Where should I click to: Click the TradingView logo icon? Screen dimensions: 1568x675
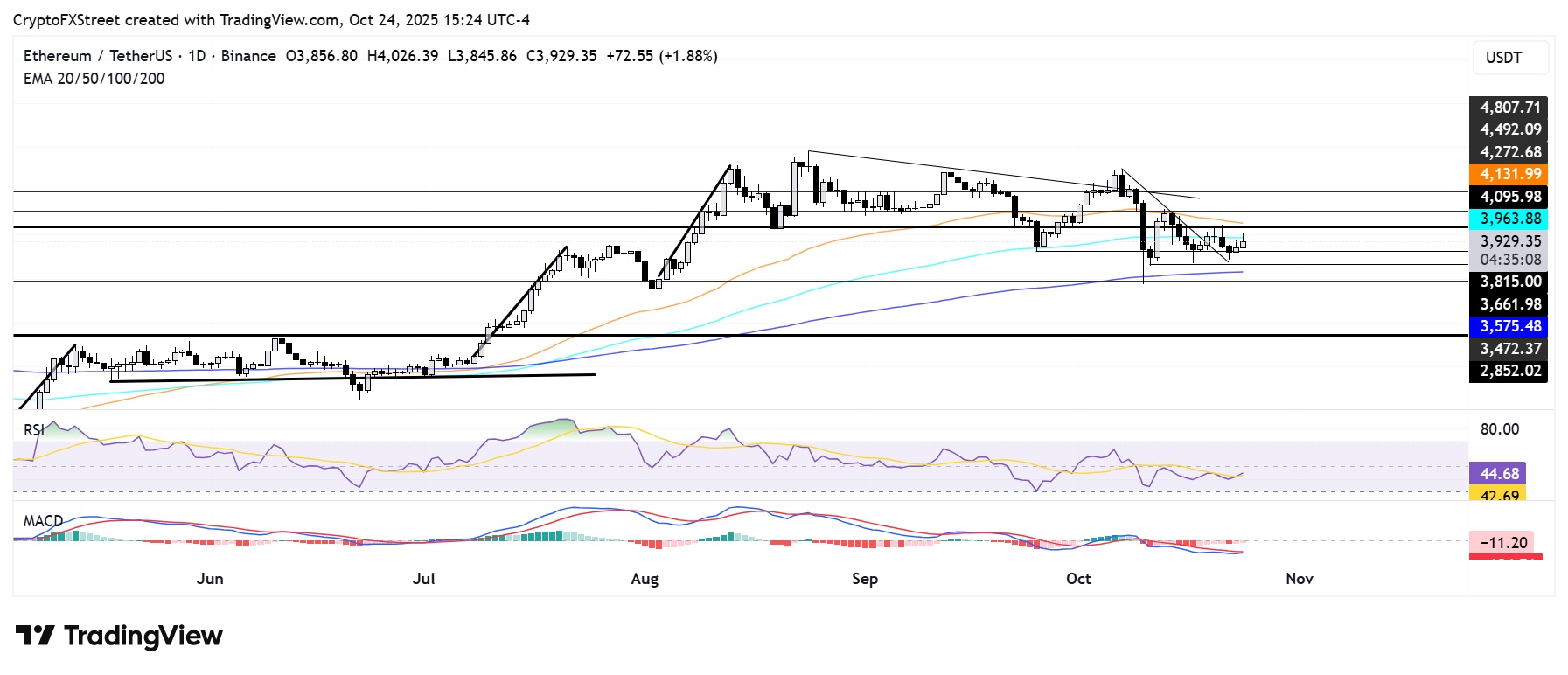coord(35,636)
